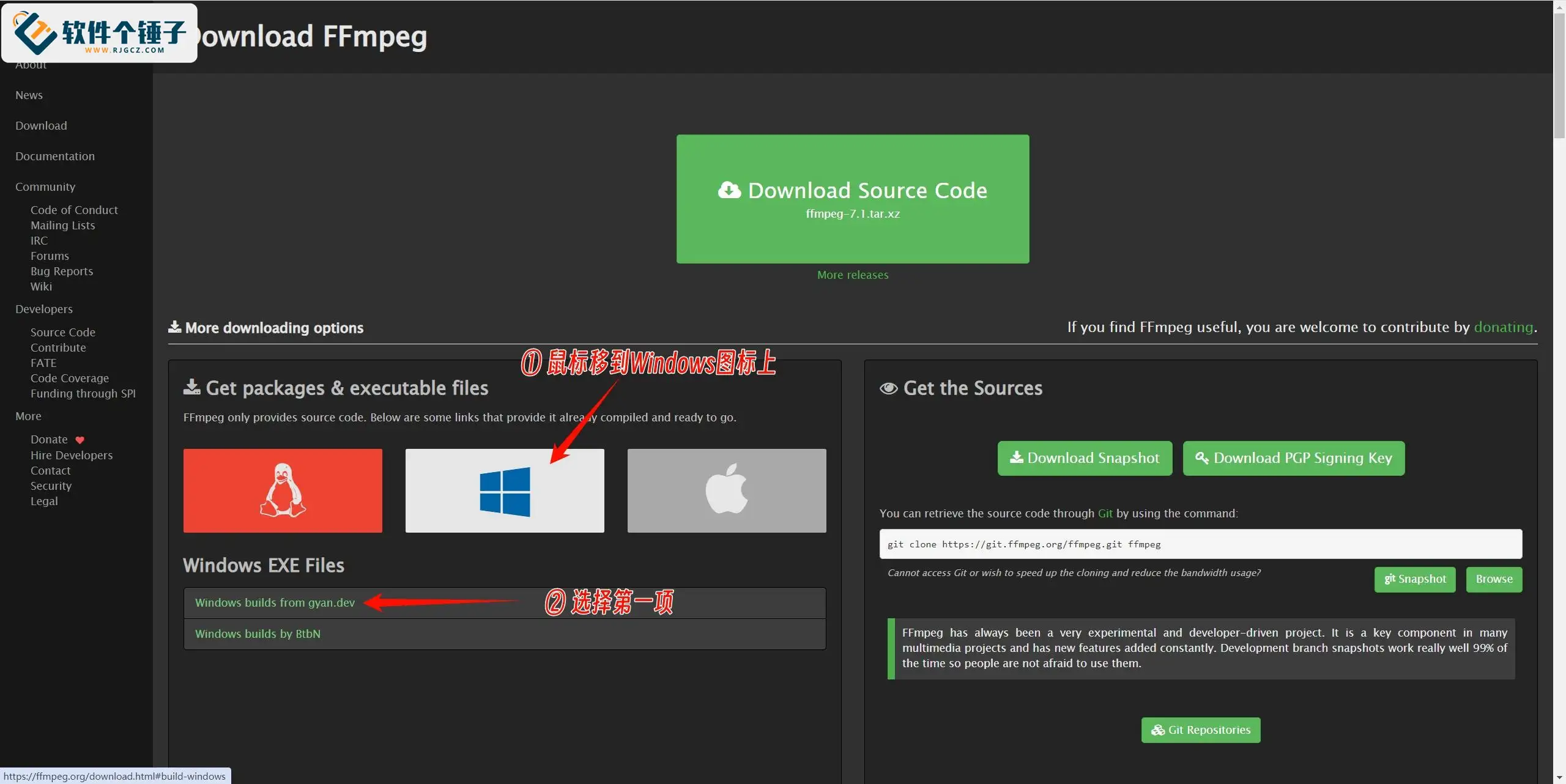
Task: Open Mailing Lists page
Action: click(63, 226)
